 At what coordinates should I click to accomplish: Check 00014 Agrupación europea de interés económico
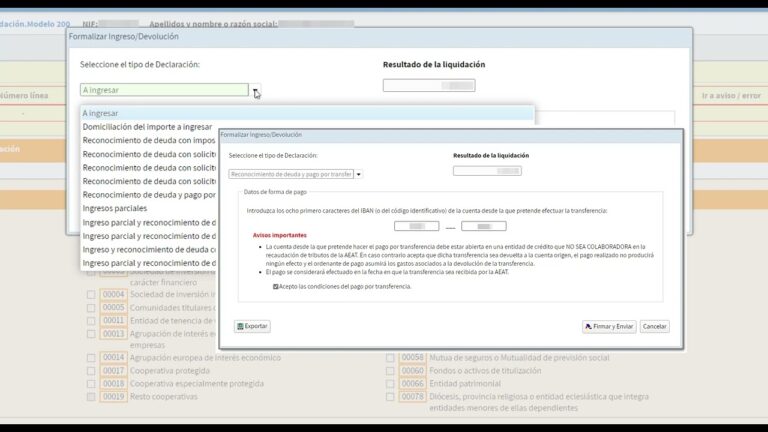tap(91, 358)
